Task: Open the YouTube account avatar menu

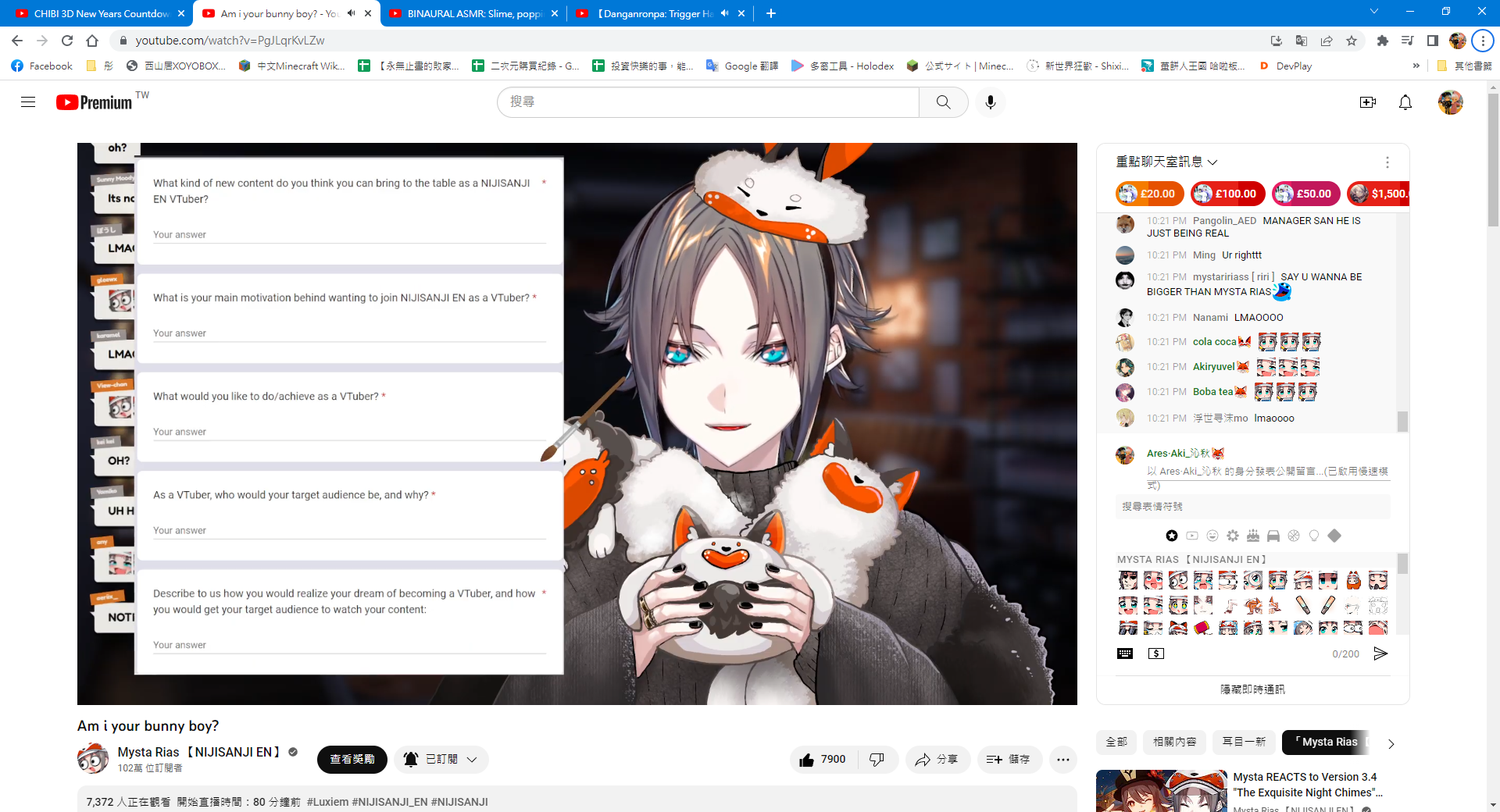Action: (x=1451, y=102)
